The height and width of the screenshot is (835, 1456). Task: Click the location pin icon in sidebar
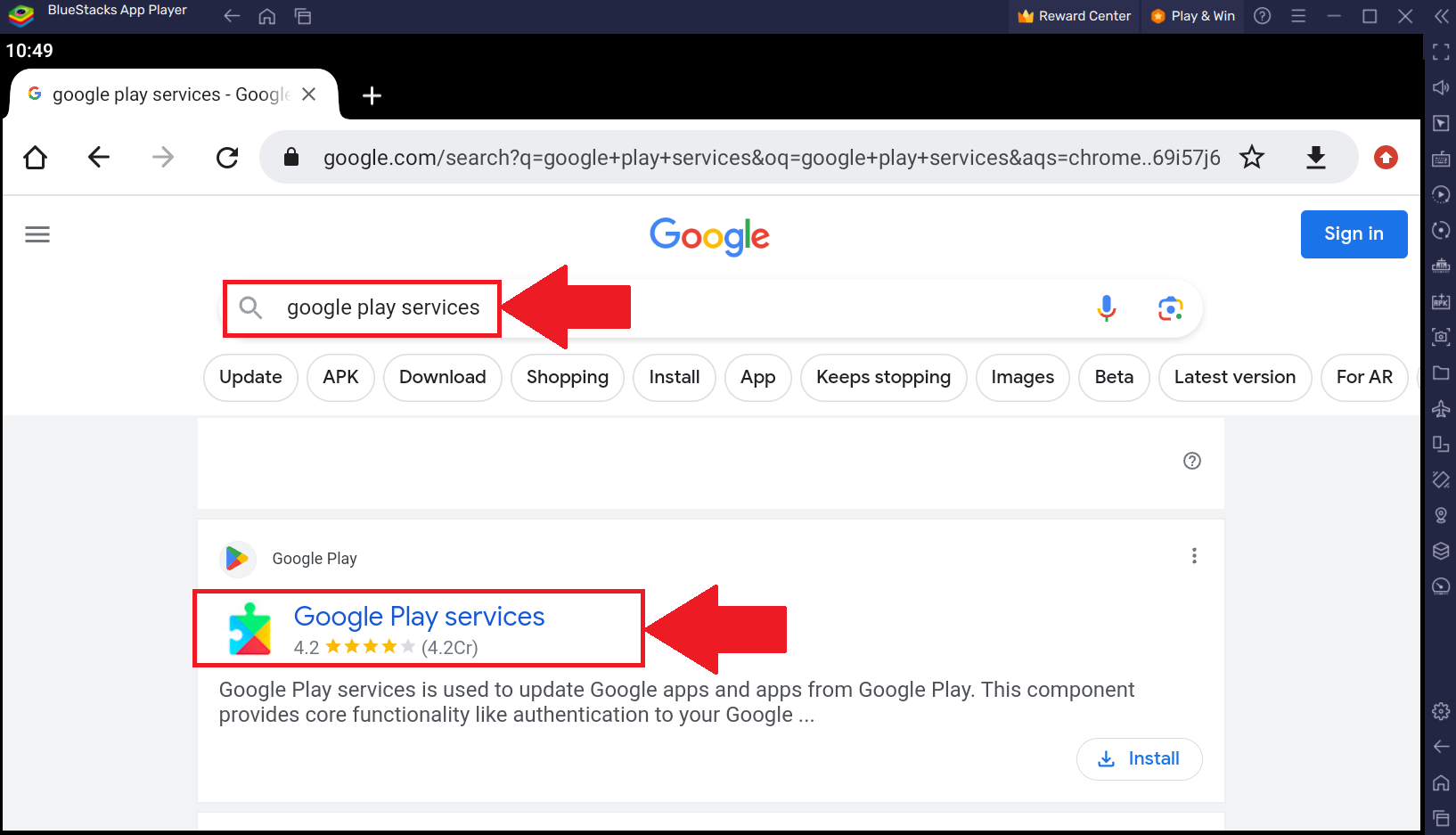click(x=1441, y=515)
